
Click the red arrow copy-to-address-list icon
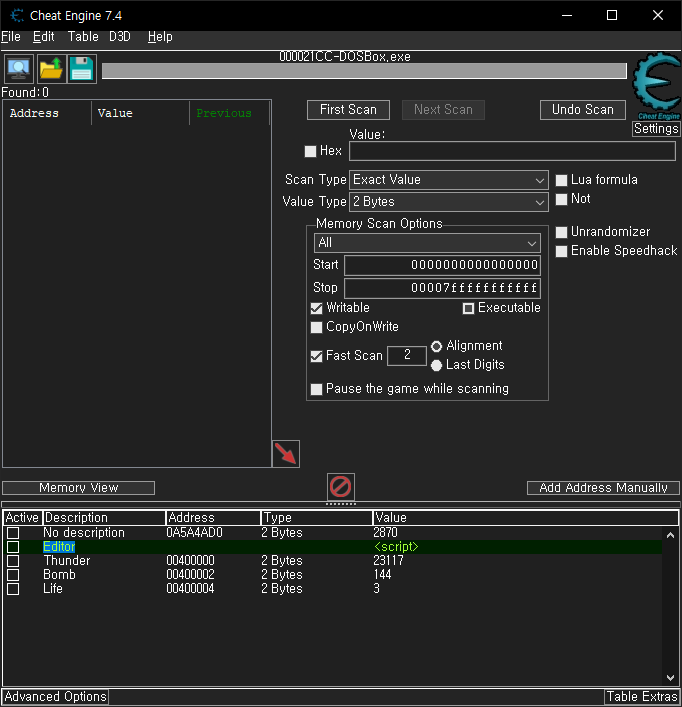coord(286,454)
